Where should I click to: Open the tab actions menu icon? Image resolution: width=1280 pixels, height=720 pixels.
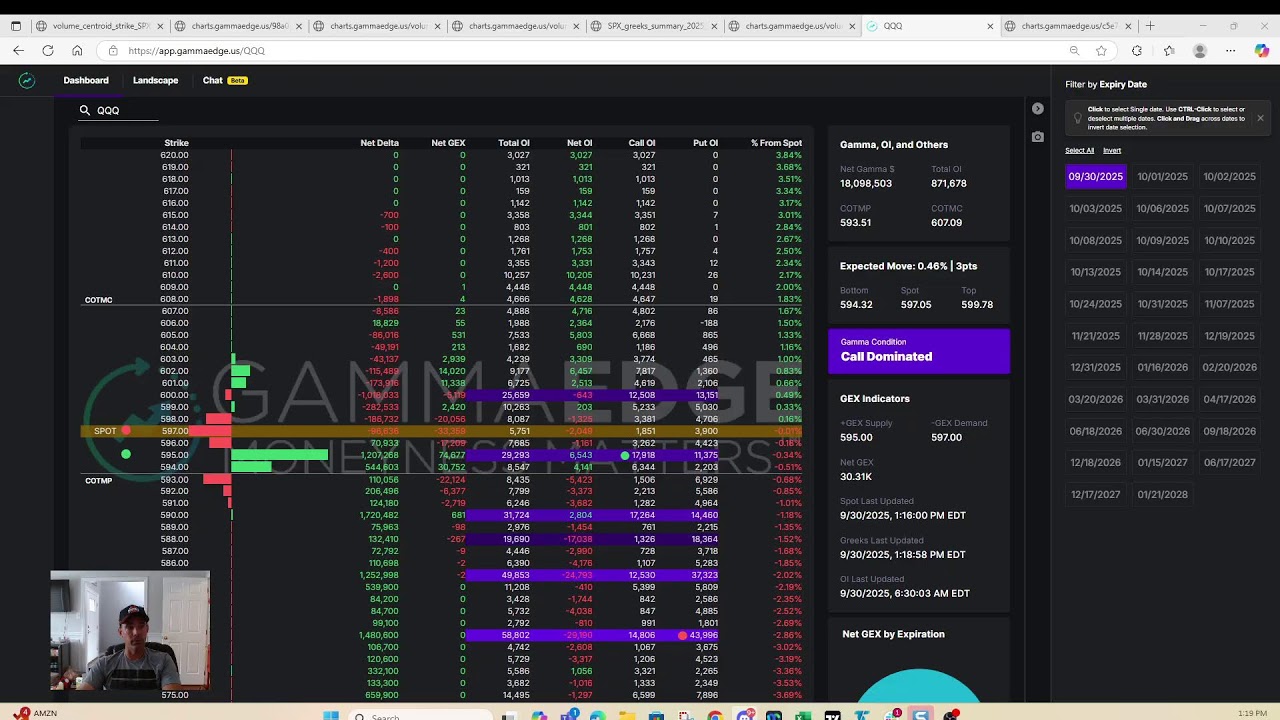[15, 26]
